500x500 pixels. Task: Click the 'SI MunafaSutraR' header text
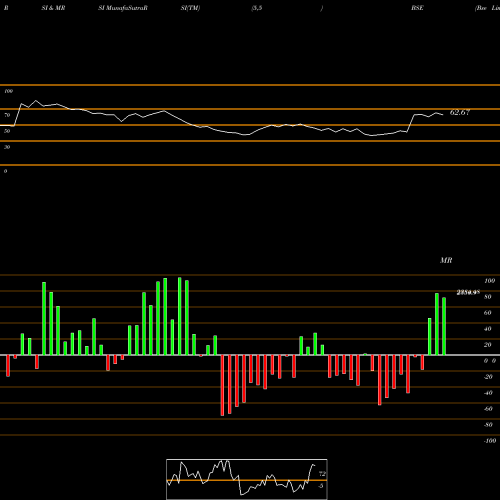click(123, 8)
